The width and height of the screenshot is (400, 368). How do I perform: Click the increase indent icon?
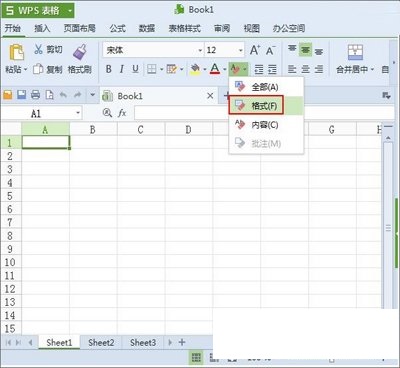click(272, 69)
